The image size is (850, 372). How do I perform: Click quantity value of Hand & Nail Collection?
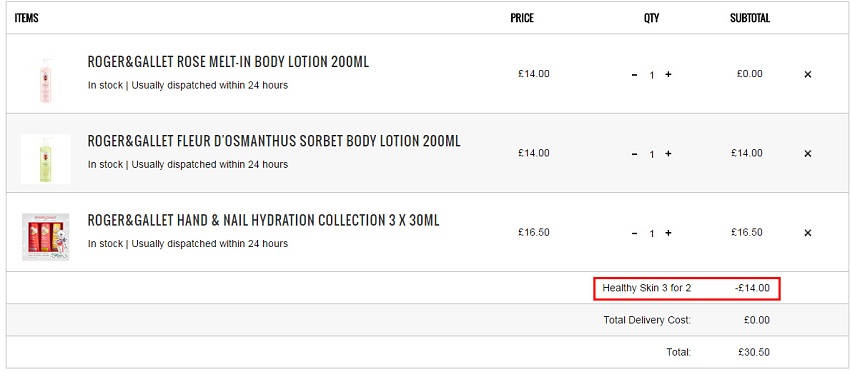[652, 234]
